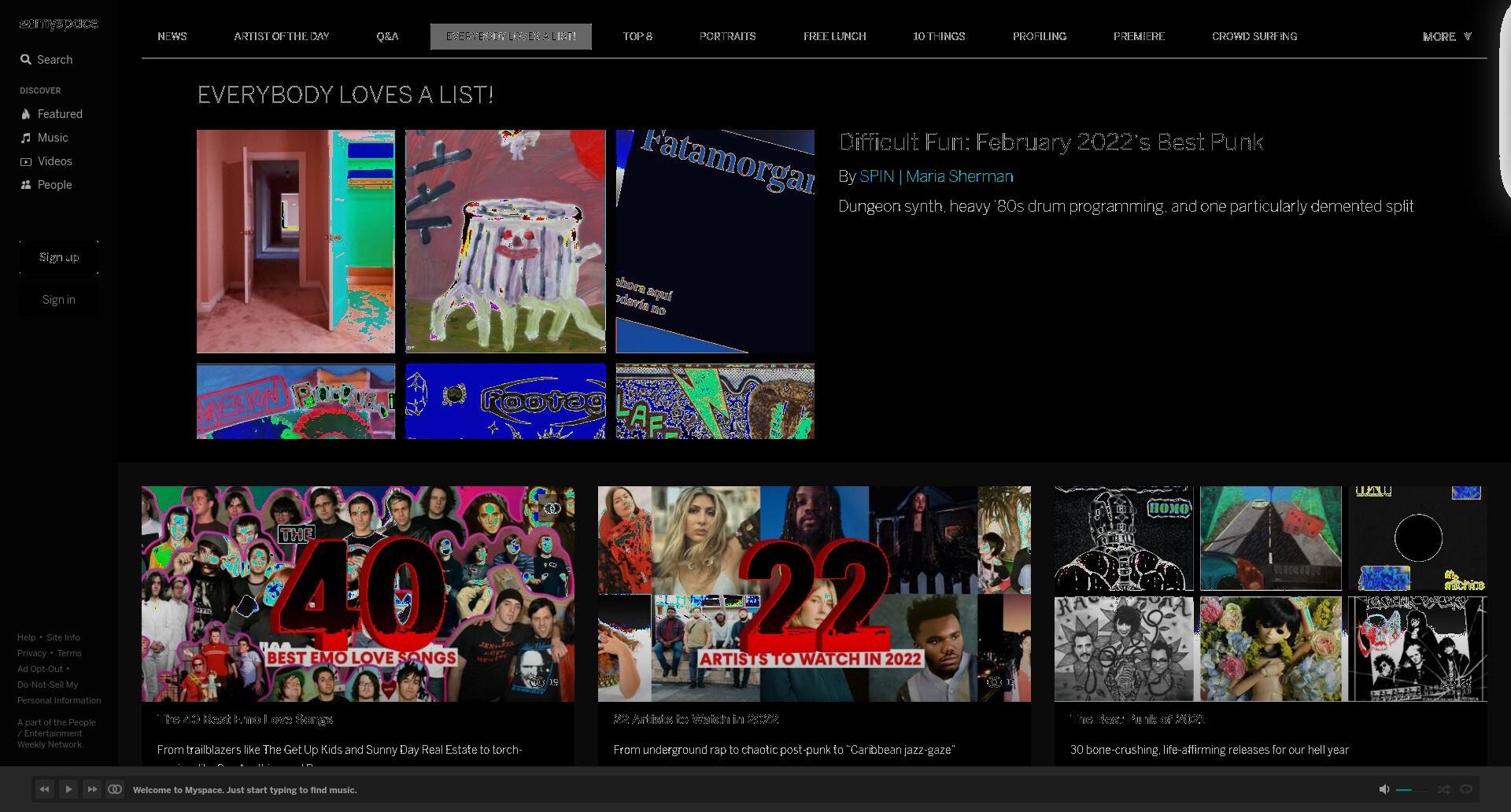Click '30 bone-crushing, life-affirming releases' text
Viewport: 1511px width, 812px height.
[1210, 750]
